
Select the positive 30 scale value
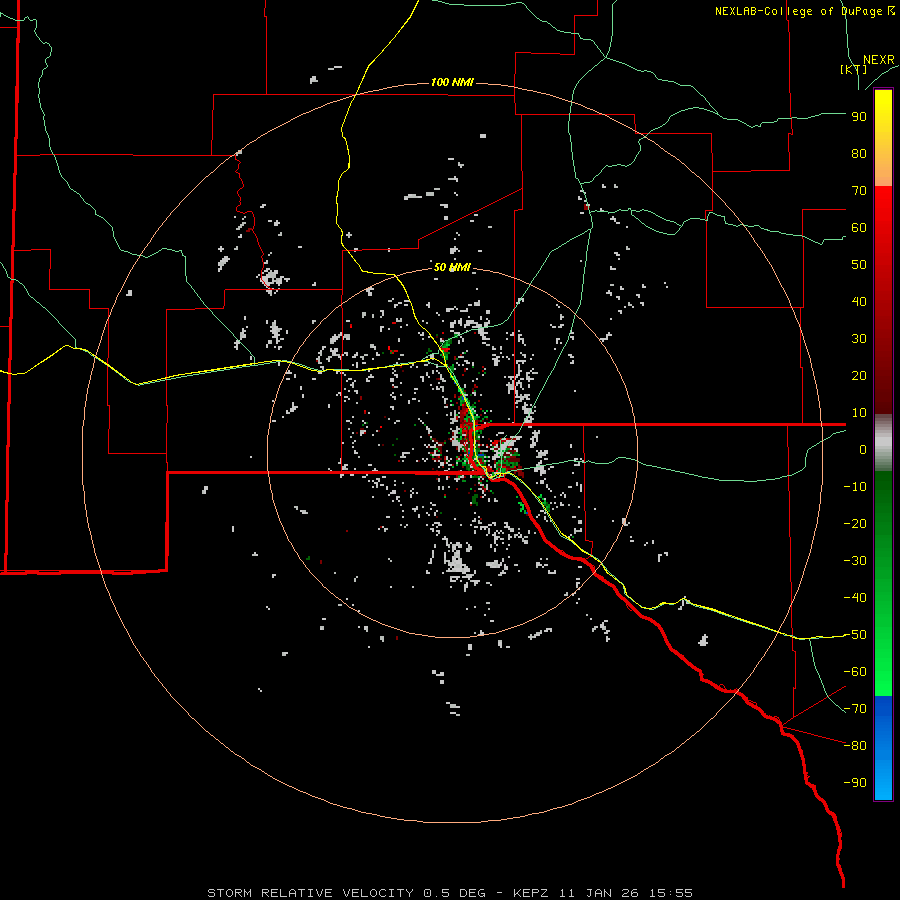click(859, 339)
